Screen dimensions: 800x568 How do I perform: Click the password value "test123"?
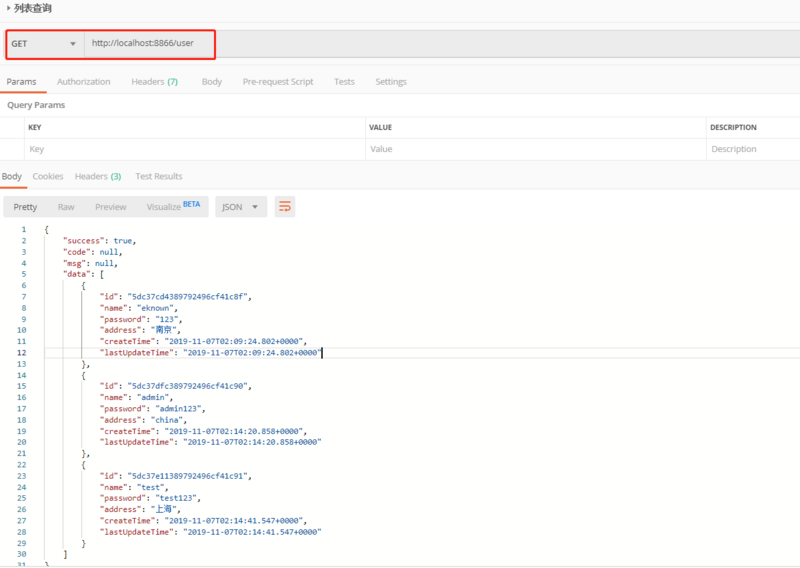176,498
